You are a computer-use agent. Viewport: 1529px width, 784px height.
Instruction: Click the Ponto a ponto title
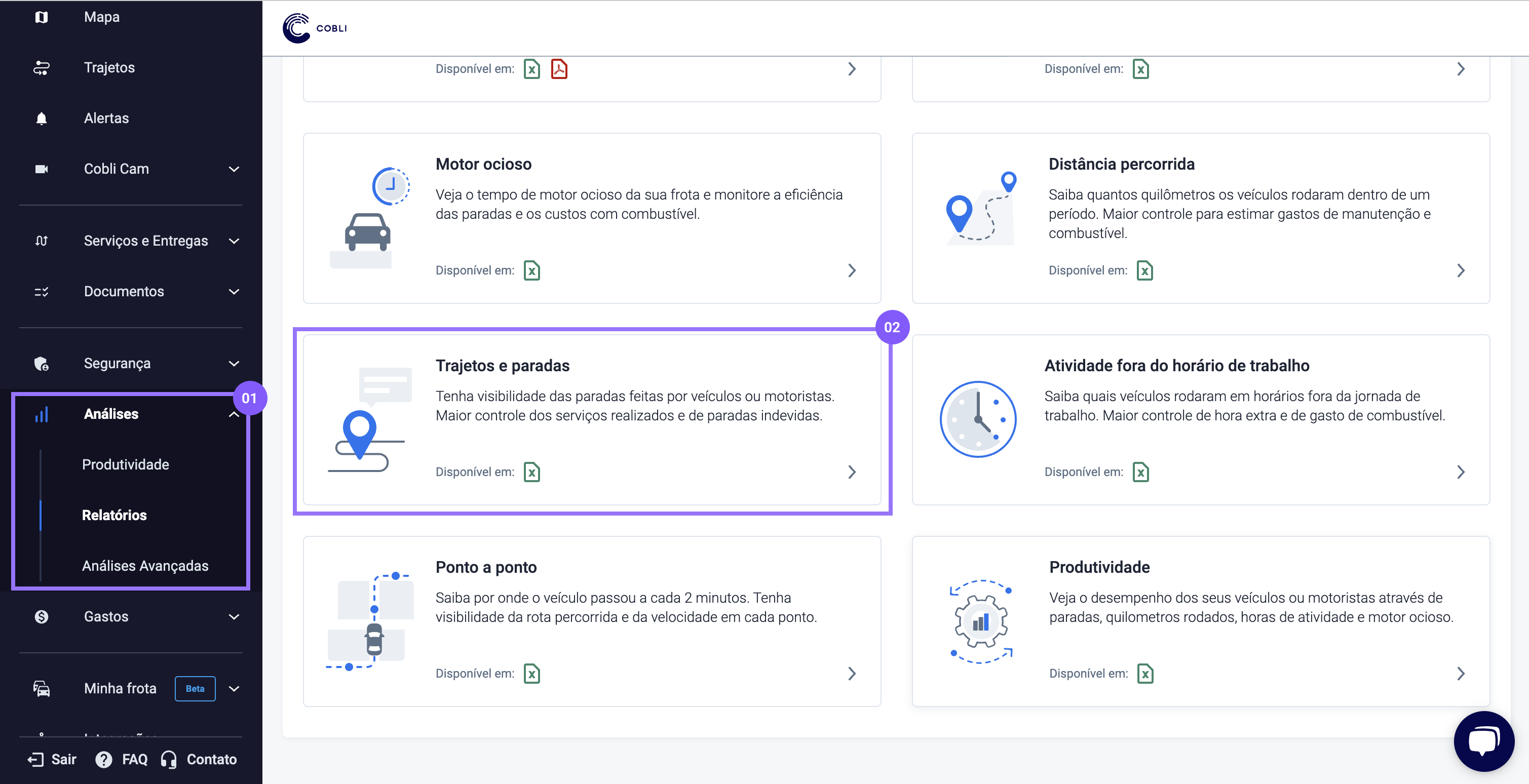[485, 567]
